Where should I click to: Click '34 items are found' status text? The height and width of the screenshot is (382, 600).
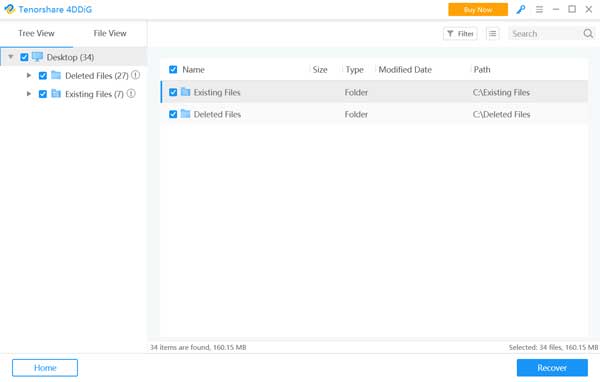point(198,347)
